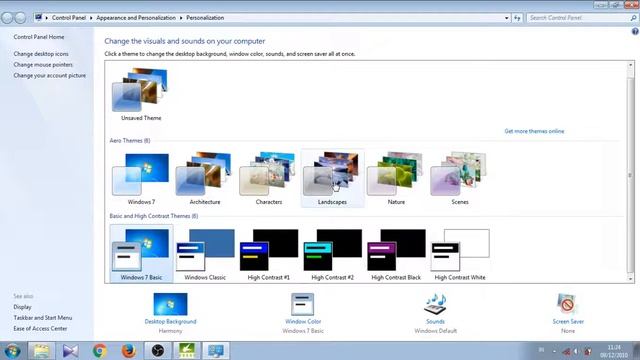Launch Google Chrome from the taskbar

pos(99,351)
